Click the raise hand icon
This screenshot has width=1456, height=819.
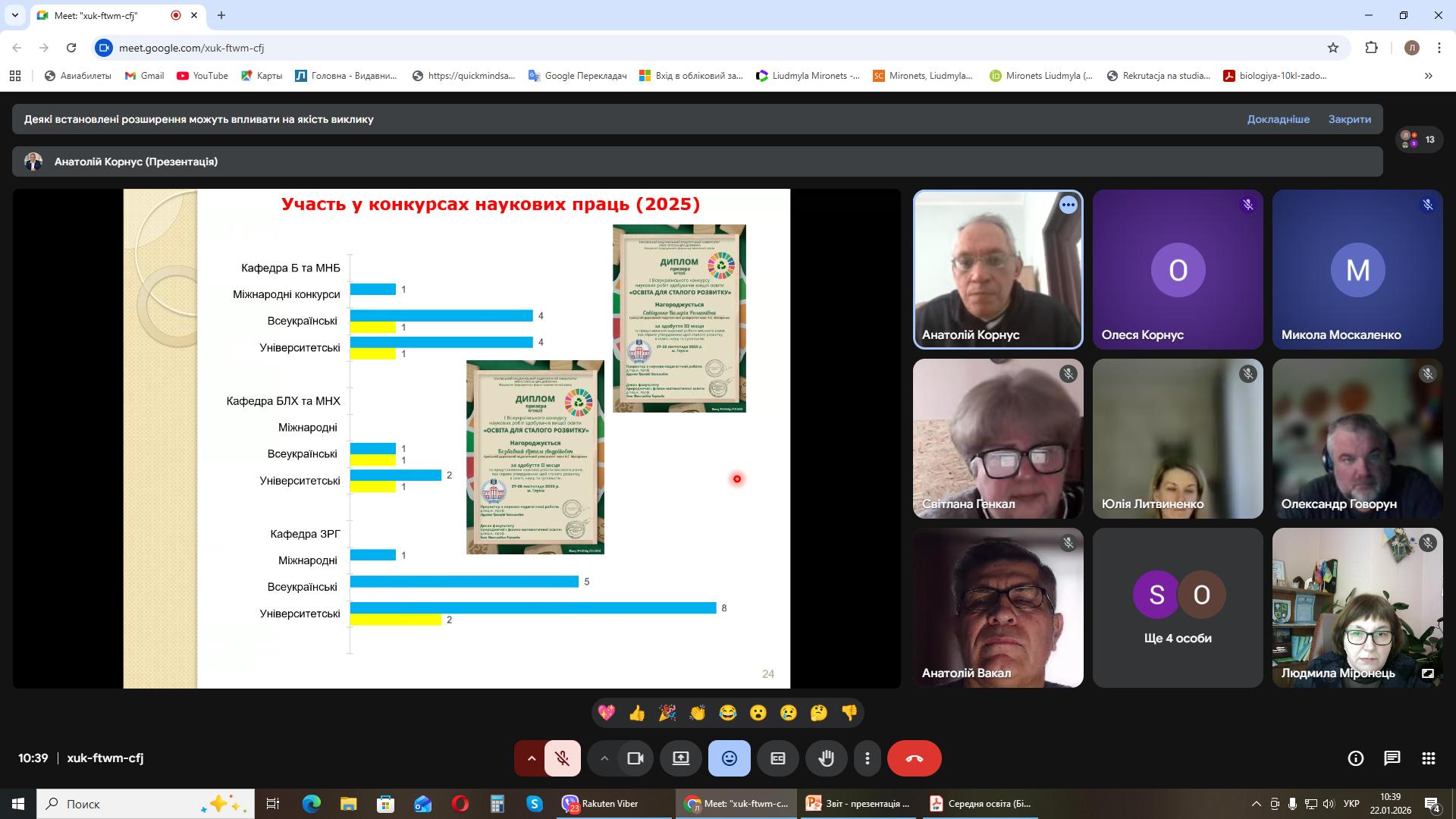click(826, 758)
